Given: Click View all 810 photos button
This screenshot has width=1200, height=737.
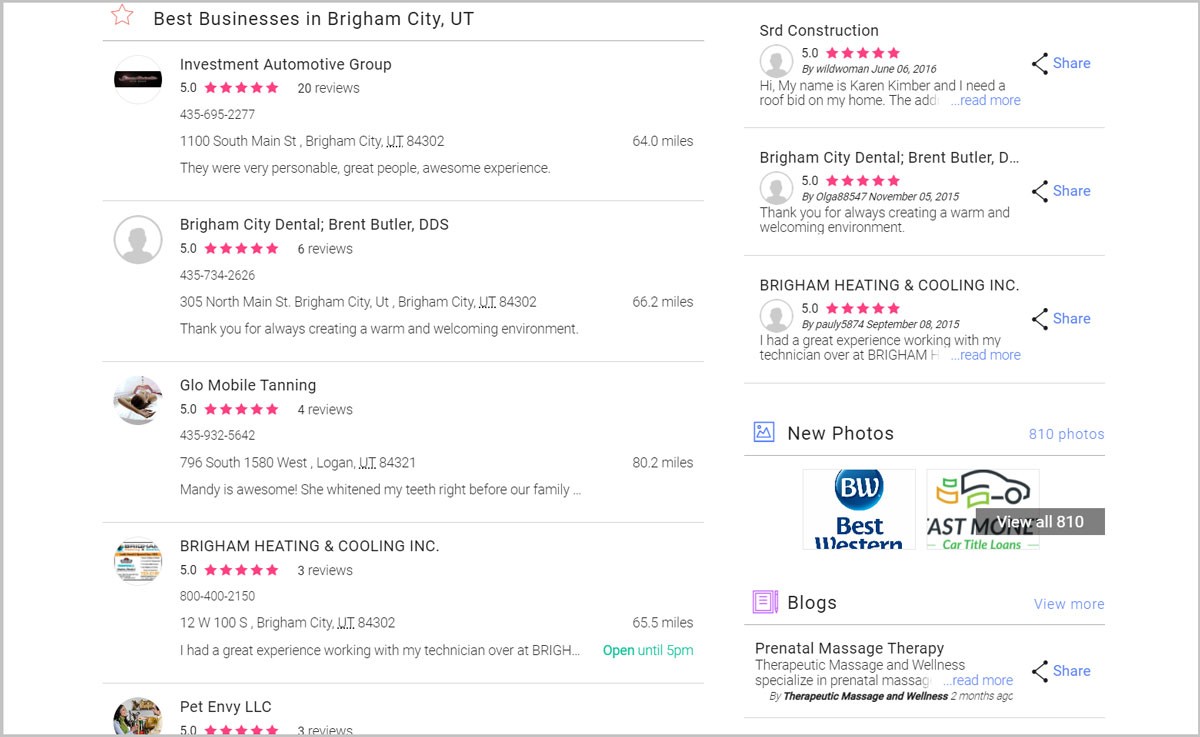Looking at the screenshot, I should click(x=1040, y=521).
